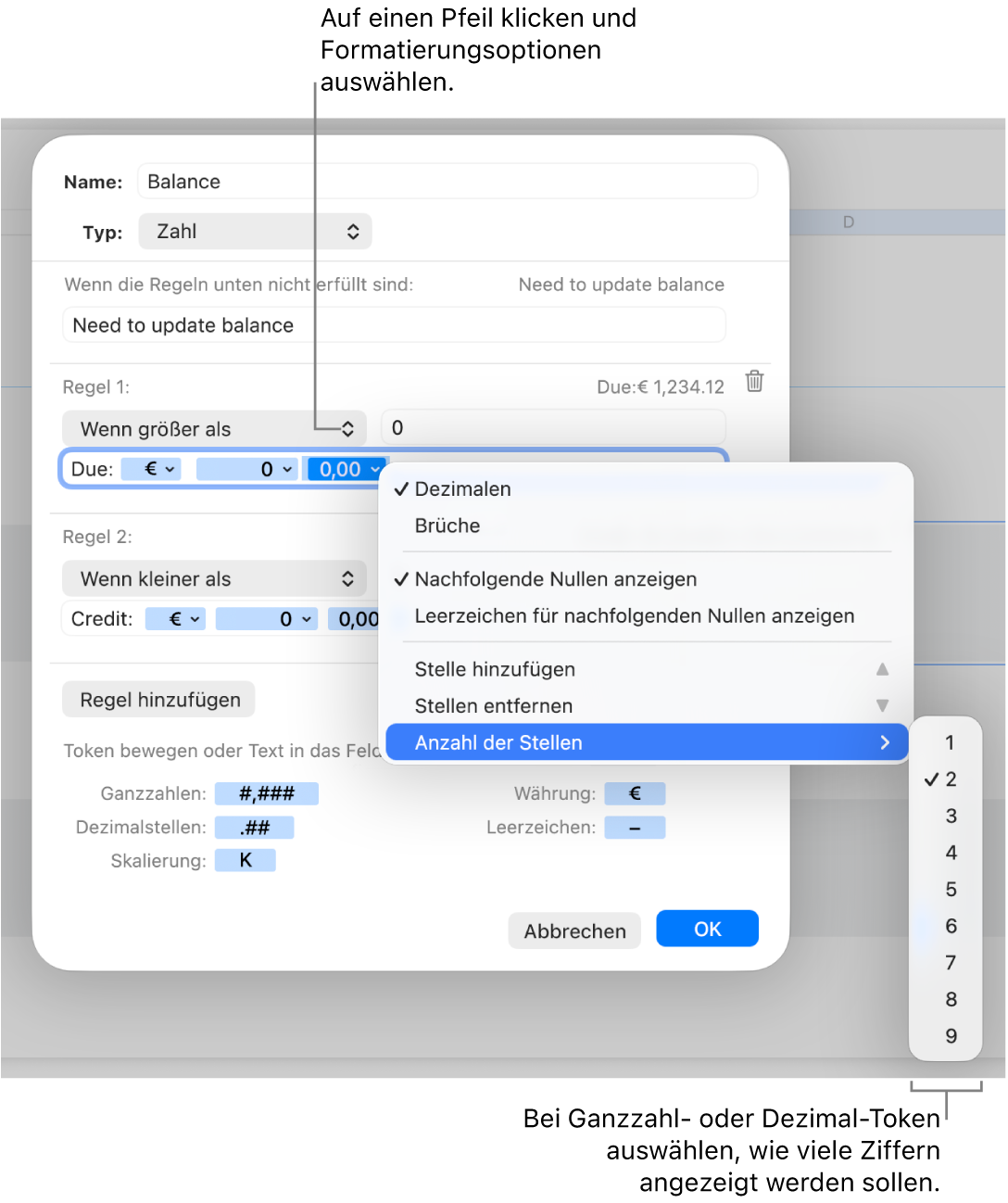
Task: Open the 0,00 decimal token in Credit rule
Action: pyautogui.click(x=354, y=619)
